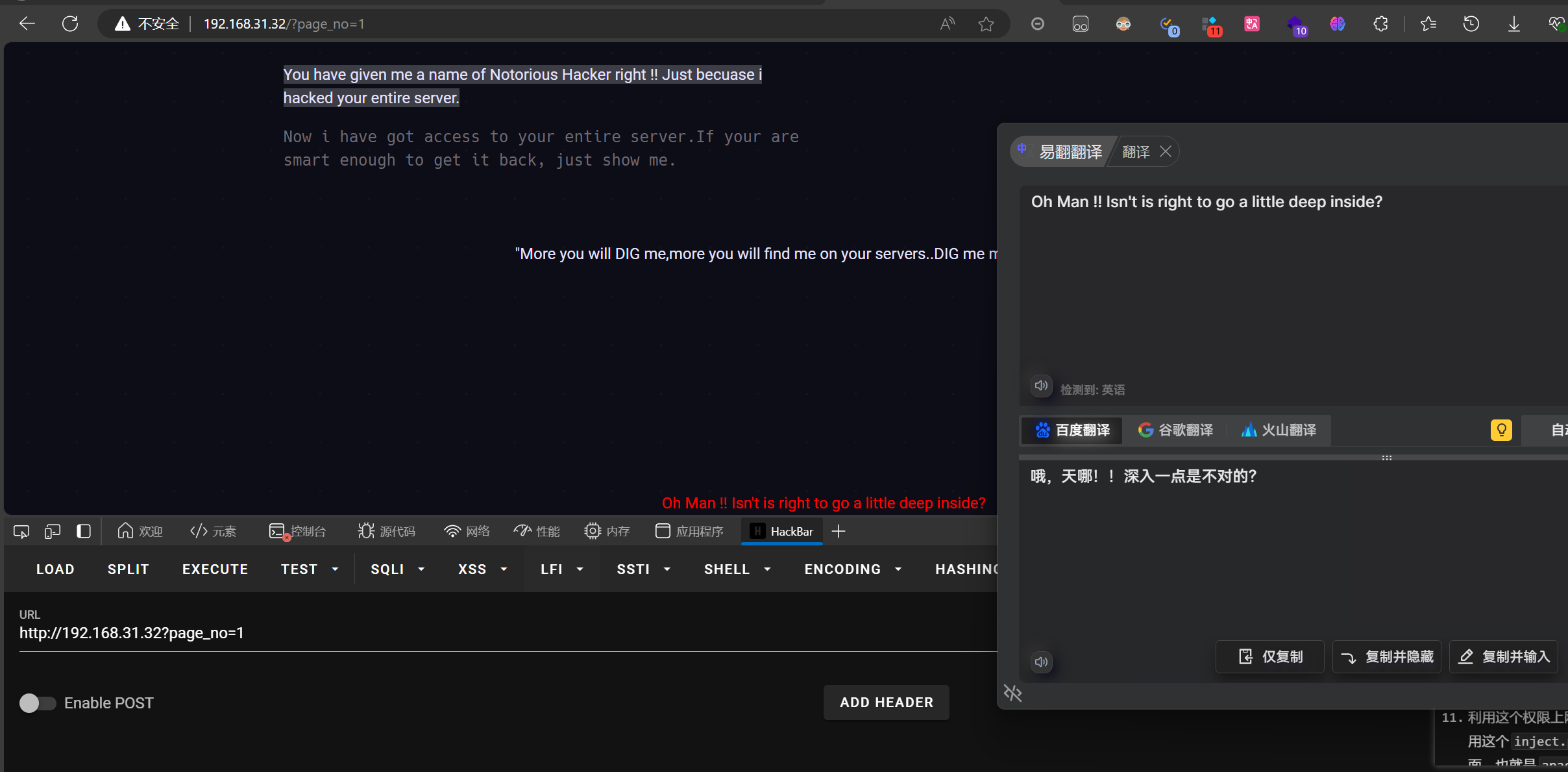Play audio of the source English text
This screenshot has height=772, width=1568.
[x=1041, y=386]
